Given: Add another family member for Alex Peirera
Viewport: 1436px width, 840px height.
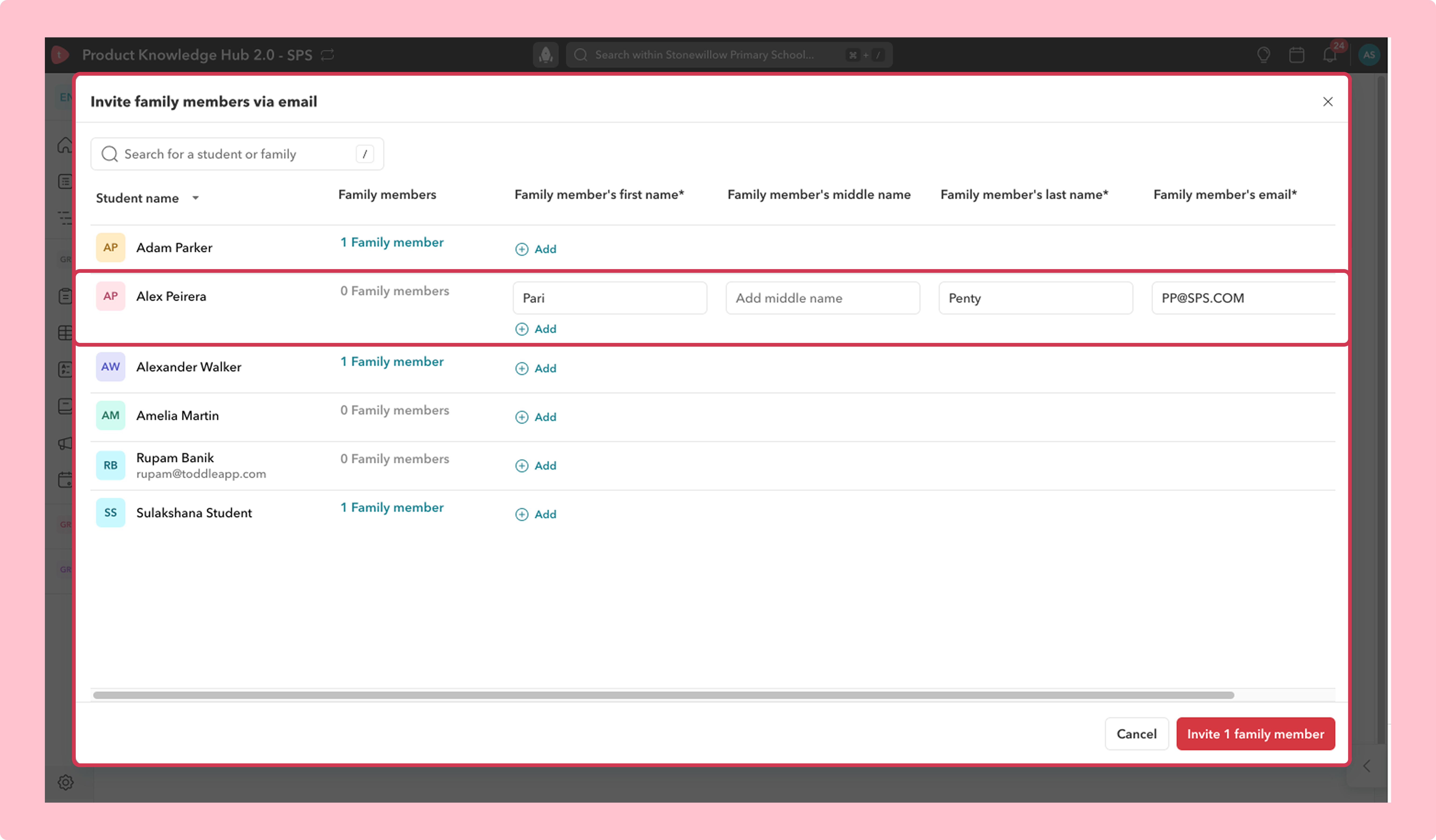Looking at the screenshot, I should click(x=536, y=329).
